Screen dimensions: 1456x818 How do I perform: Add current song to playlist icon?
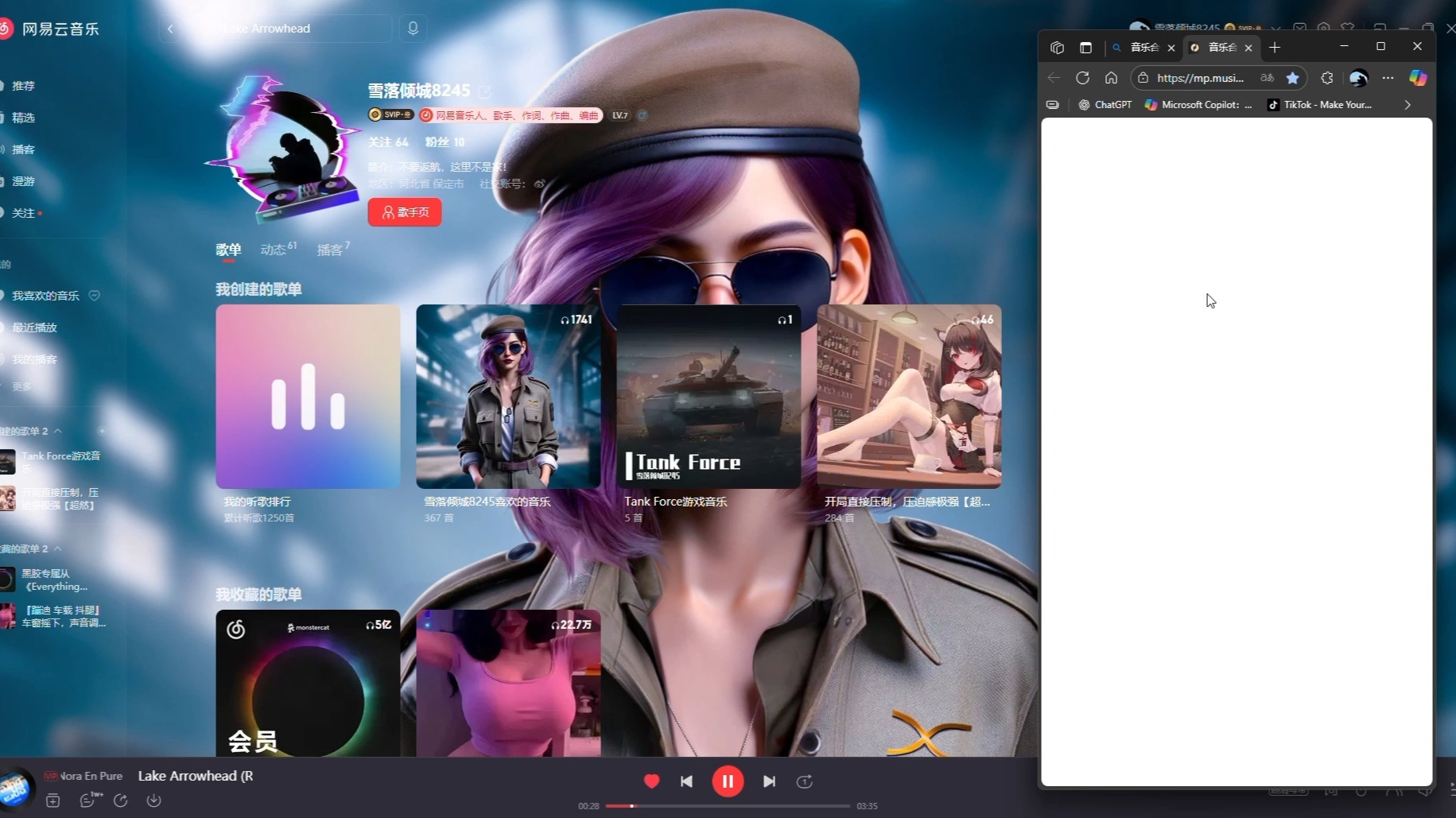[x=52, y=801]
